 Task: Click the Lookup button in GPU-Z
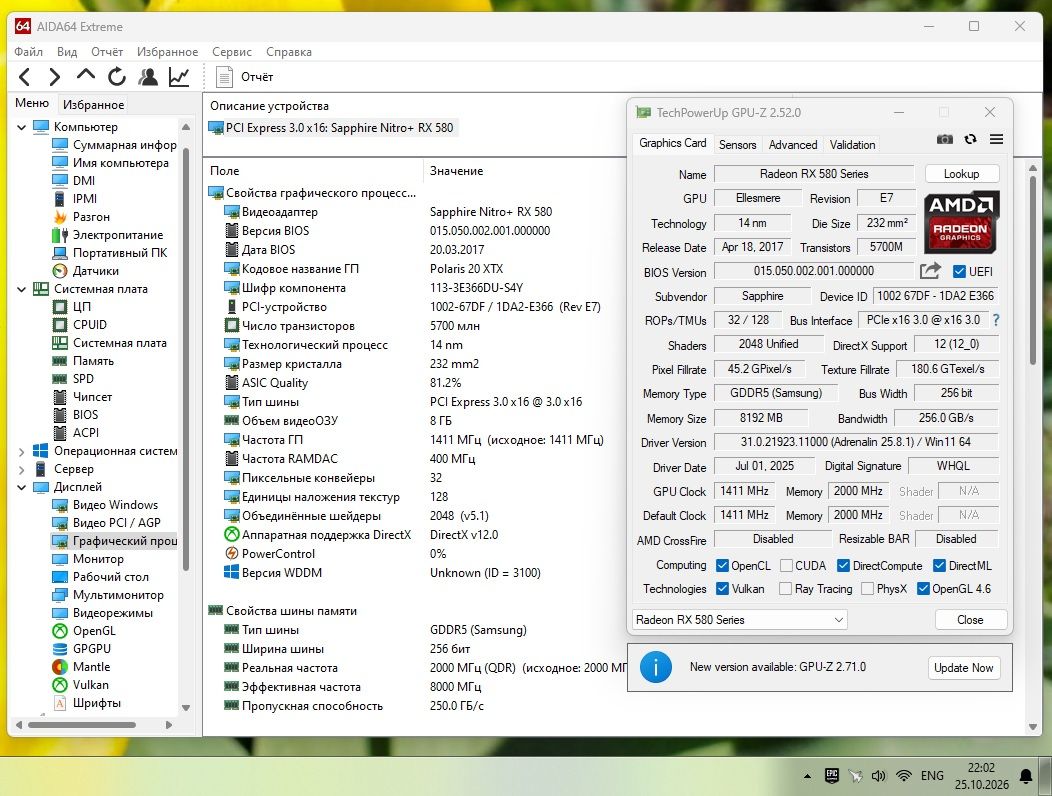pos(961,174)
